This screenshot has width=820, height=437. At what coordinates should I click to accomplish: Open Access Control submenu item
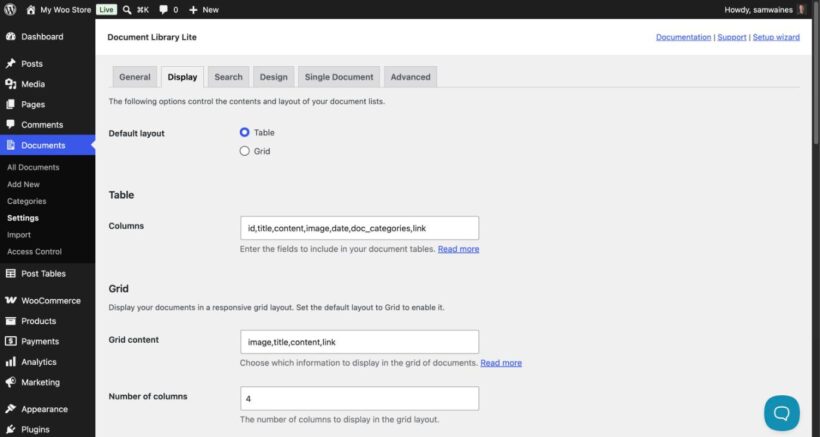click(x=34, y=251)
